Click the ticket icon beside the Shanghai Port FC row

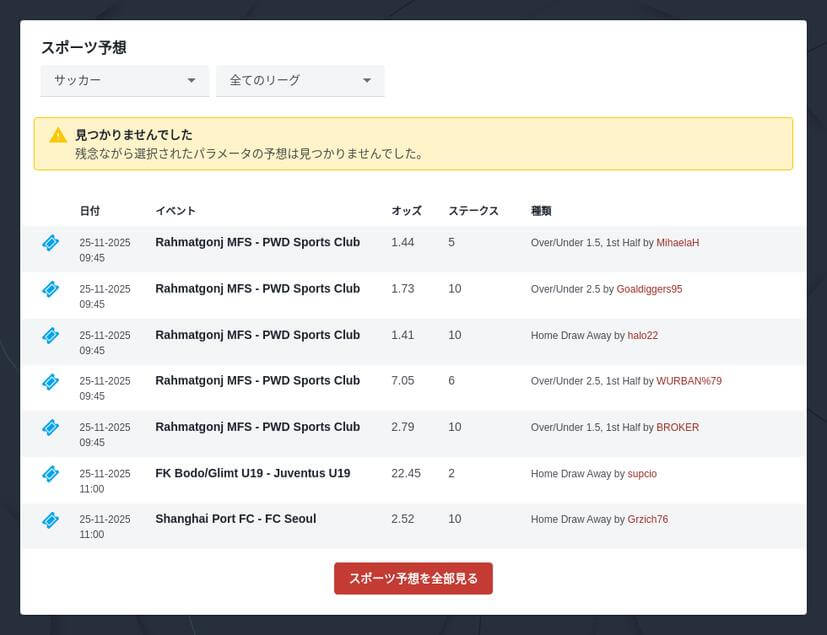click(x=50, y=519)
